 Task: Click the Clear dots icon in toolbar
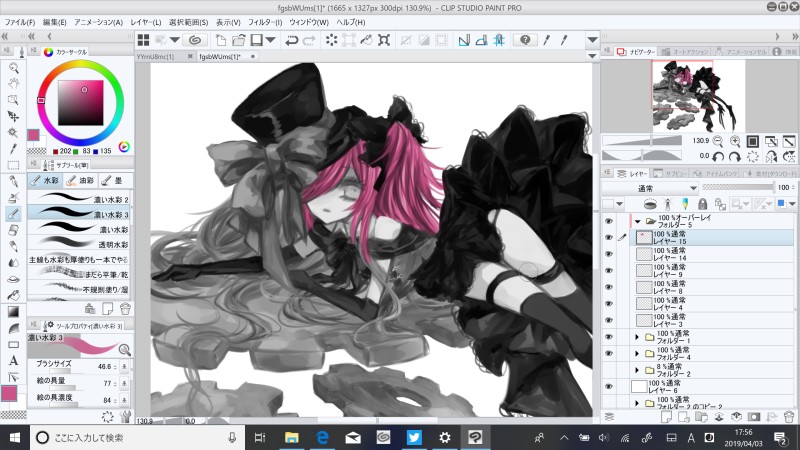(332, 40)
